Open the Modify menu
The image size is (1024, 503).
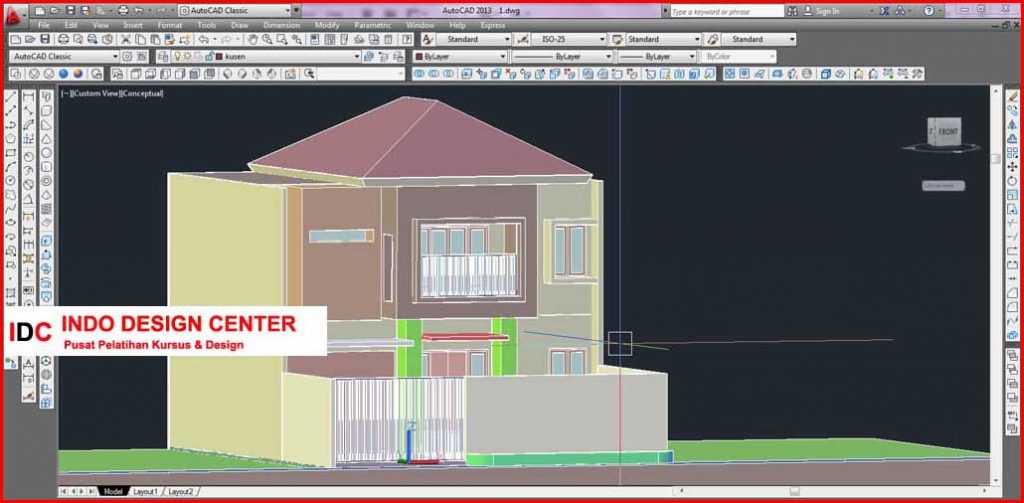click(x=327, y=25)
